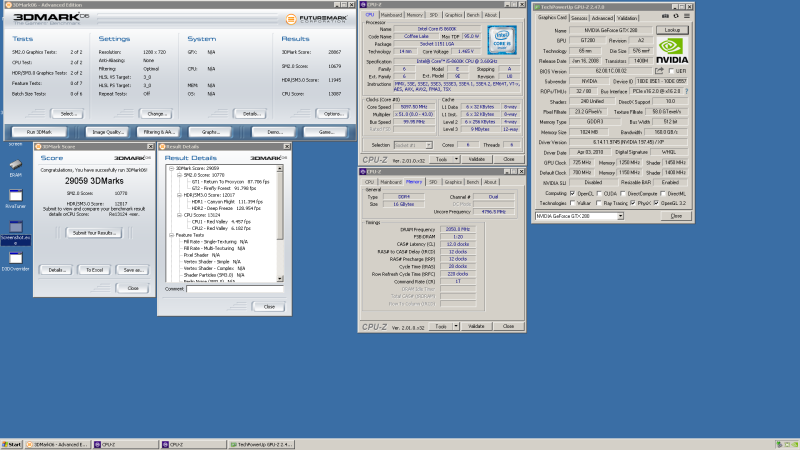
Task: Click Save as button in Score window
Action: point(133,270)
